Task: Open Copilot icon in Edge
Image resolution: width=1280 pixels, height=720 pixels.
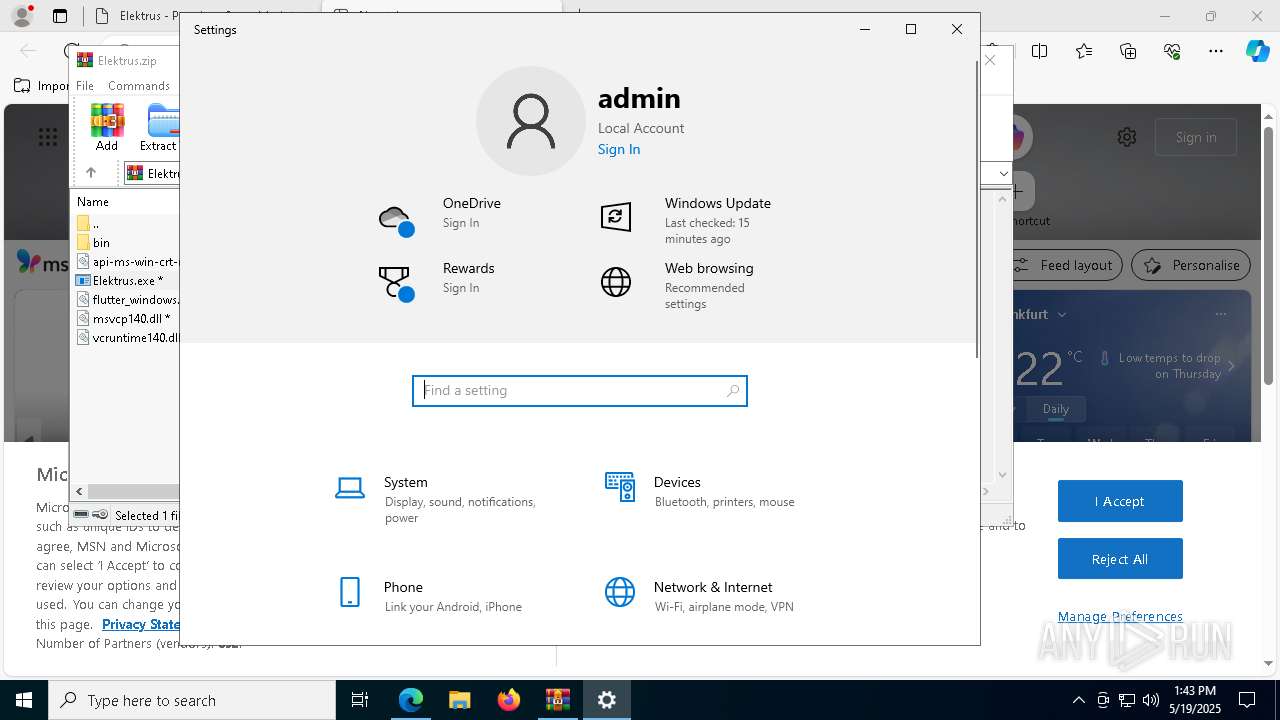Action: [1257, 51]
